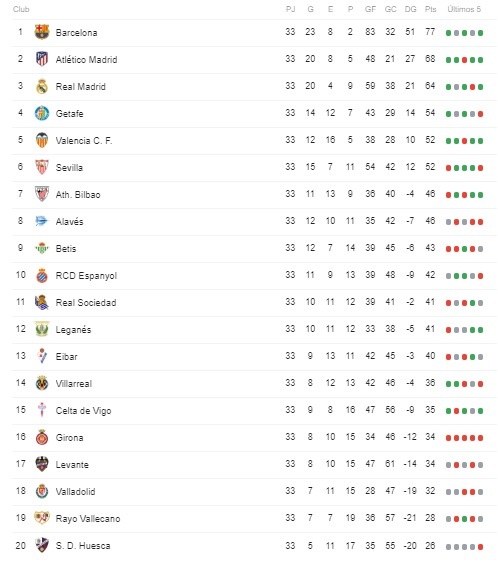Click Girona's red last-five results dots

coord(464,438)
